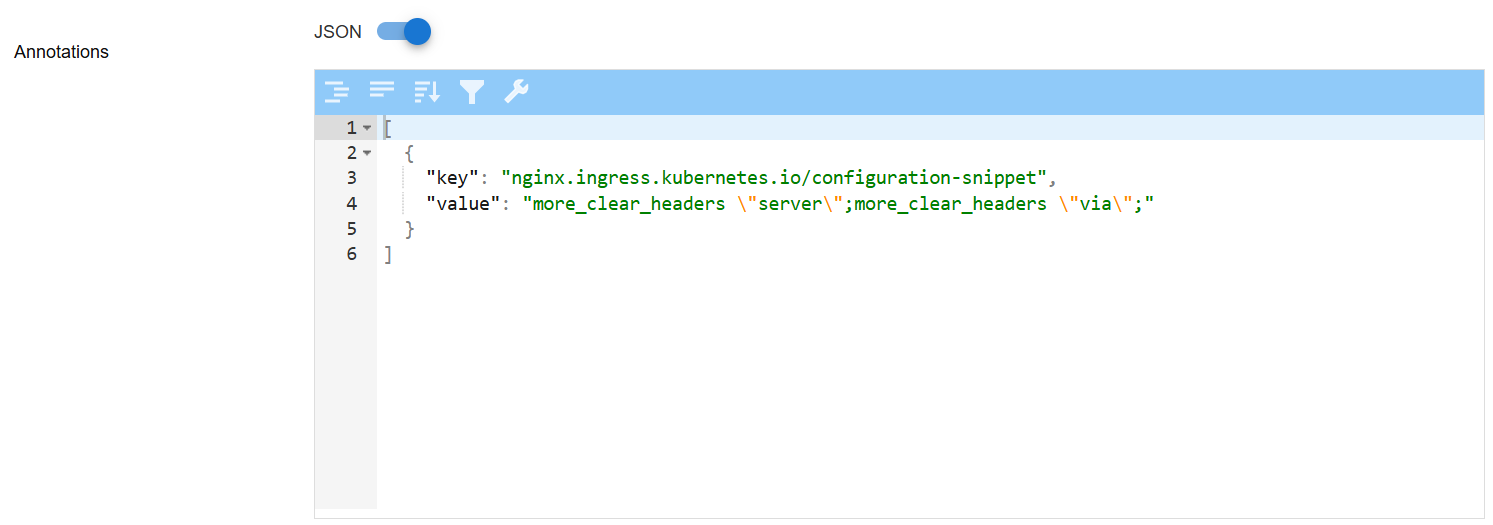
Task: Click empty editor area below the code
Action: point(930,390)
